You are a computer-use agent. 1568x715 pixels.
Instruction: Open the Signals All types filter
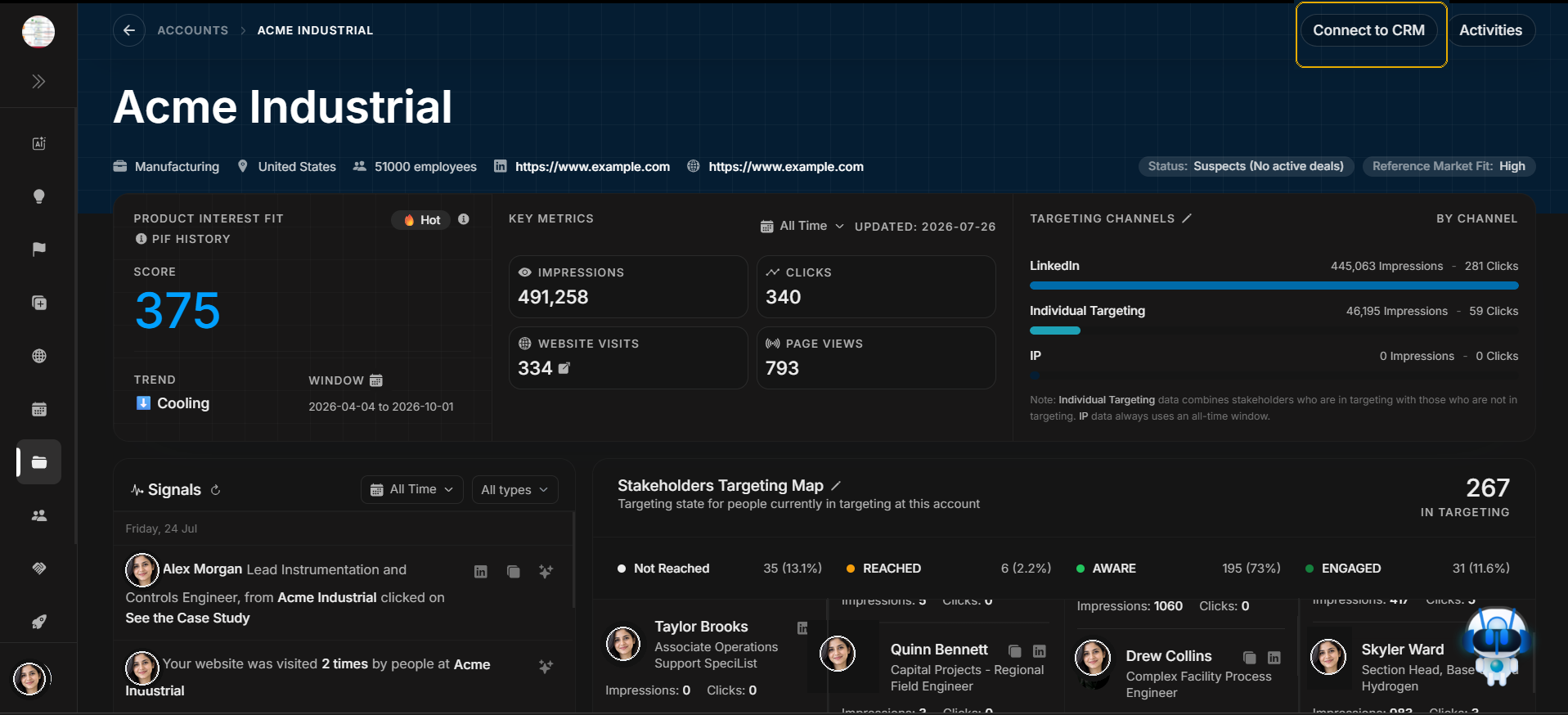[x=515, y=489]
